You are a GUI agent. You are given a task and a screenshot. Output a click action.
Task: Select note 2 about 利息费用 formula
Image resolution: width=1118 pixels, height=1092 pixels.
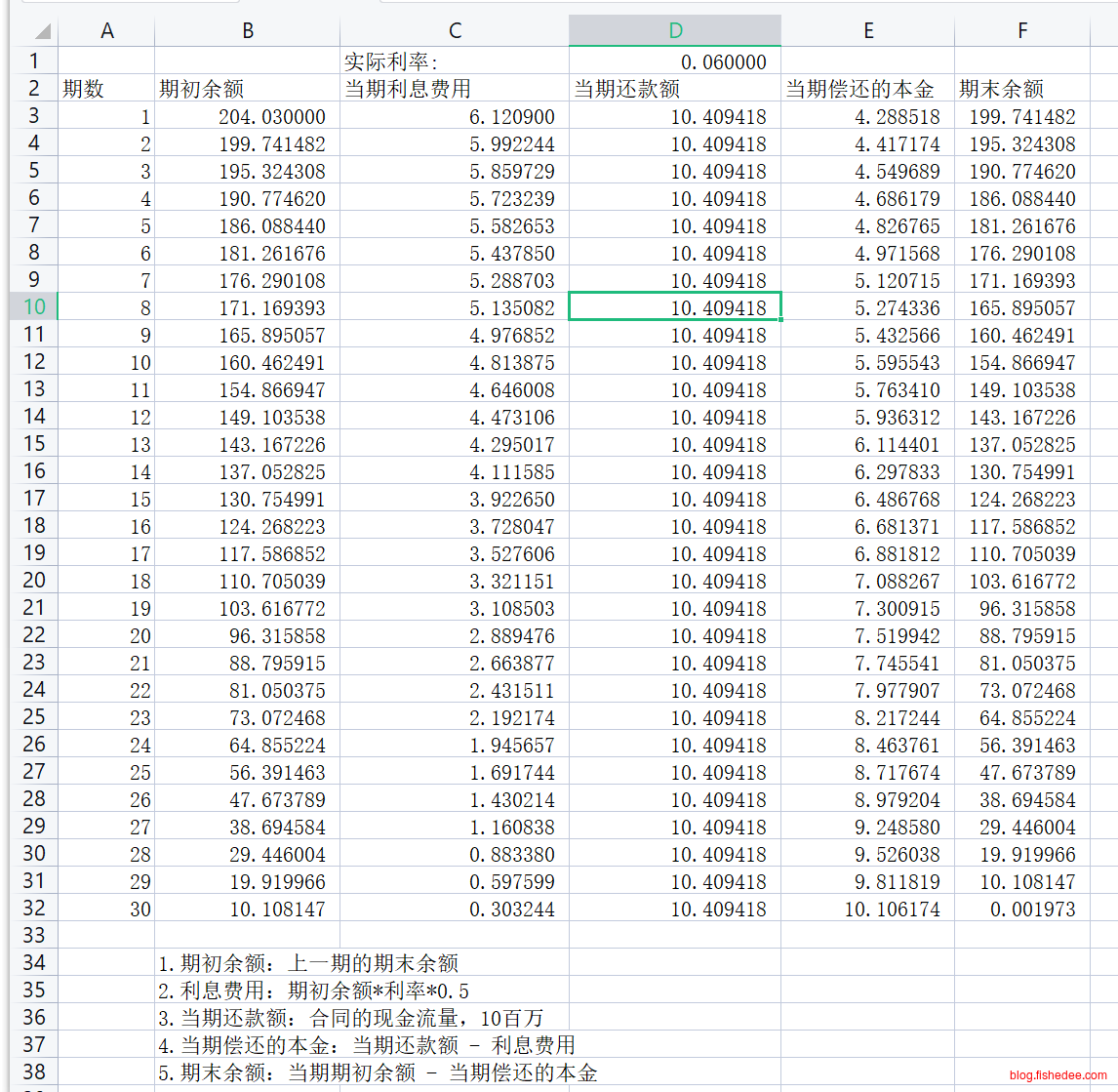point(313,991)
